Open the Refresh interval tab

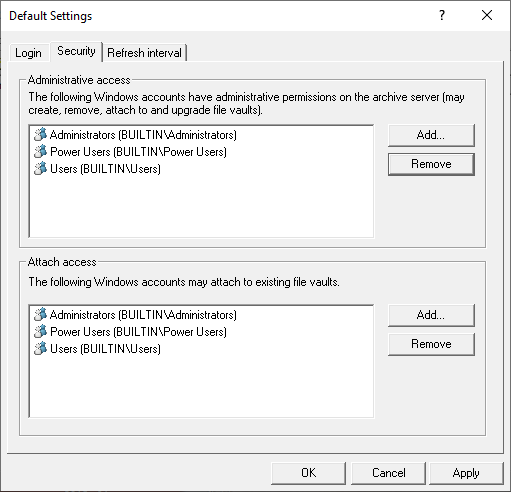144,53
